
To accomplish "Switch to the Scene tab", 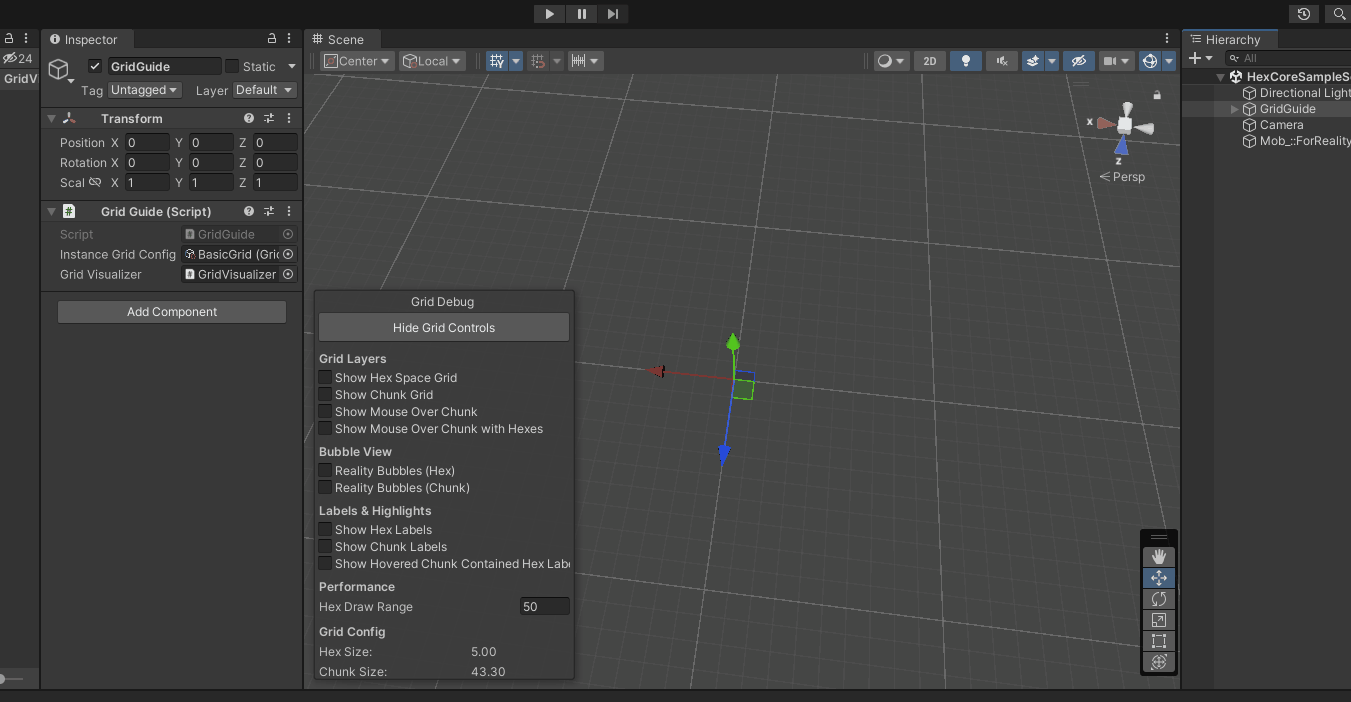I will (x=338, y=39).
